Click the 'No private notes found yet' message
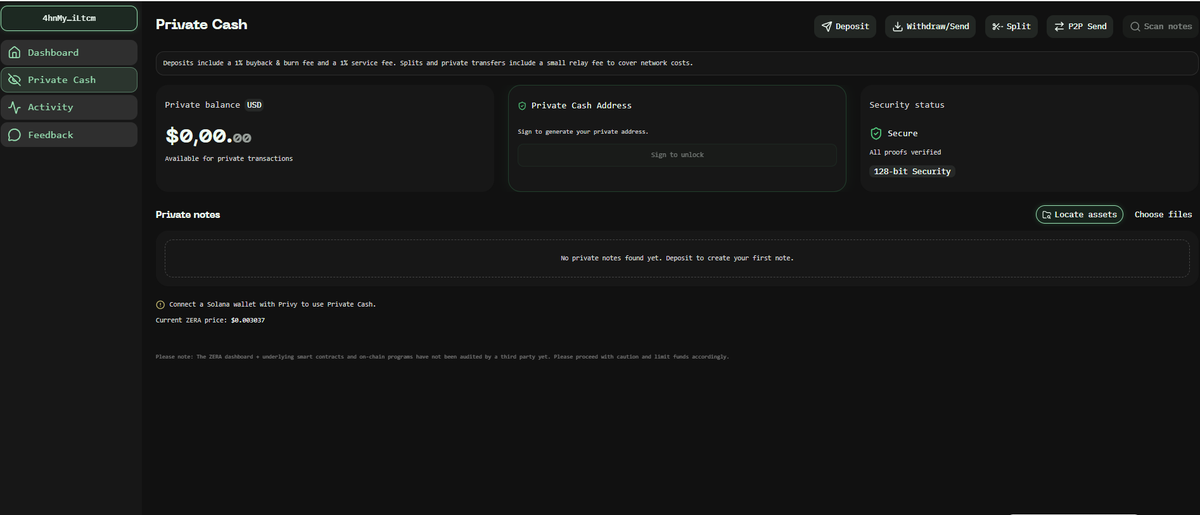 coord(677,258)
